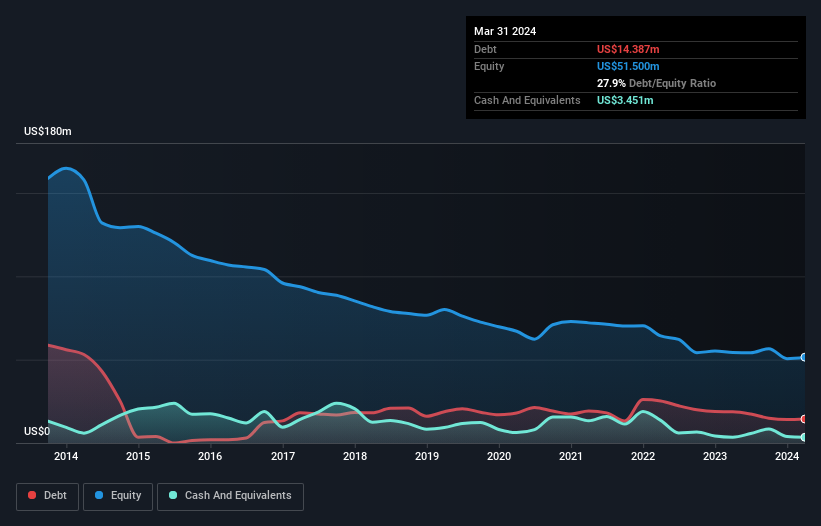The image size is (821, 526).
Task: Click the 27.9% Debt/Equity Ratio text
Action: pyautogui.click(x=656, y=83)
